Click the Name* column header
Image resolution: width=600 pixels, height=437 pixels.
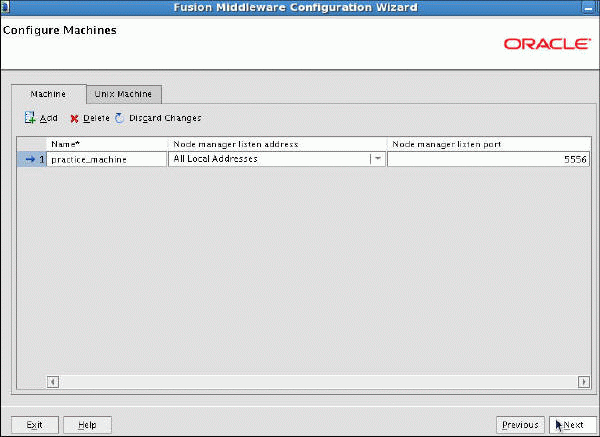tap(106, 144)
